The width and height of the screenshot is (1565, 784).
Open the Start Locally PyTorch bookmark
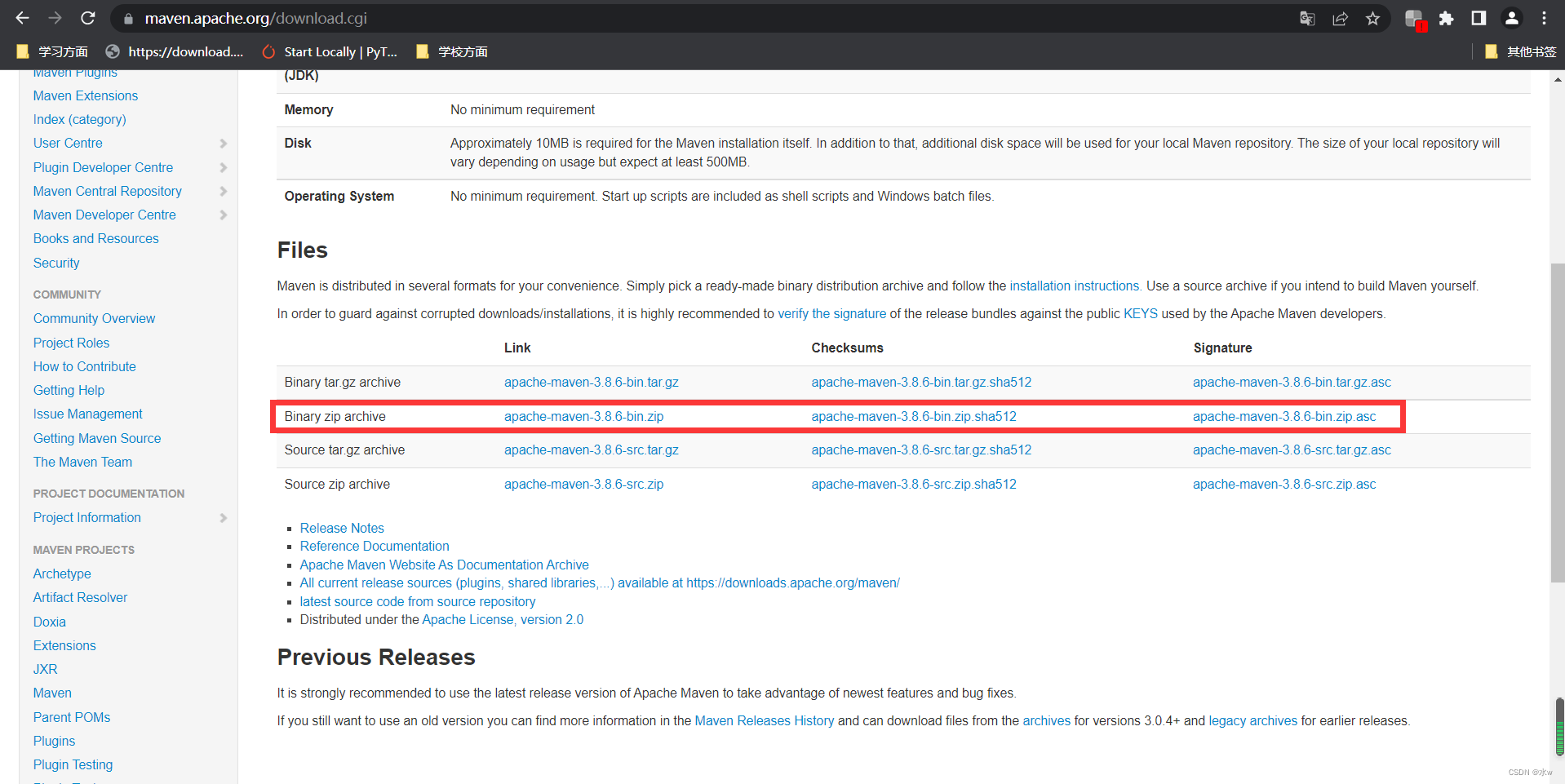[x=330, y=51]
